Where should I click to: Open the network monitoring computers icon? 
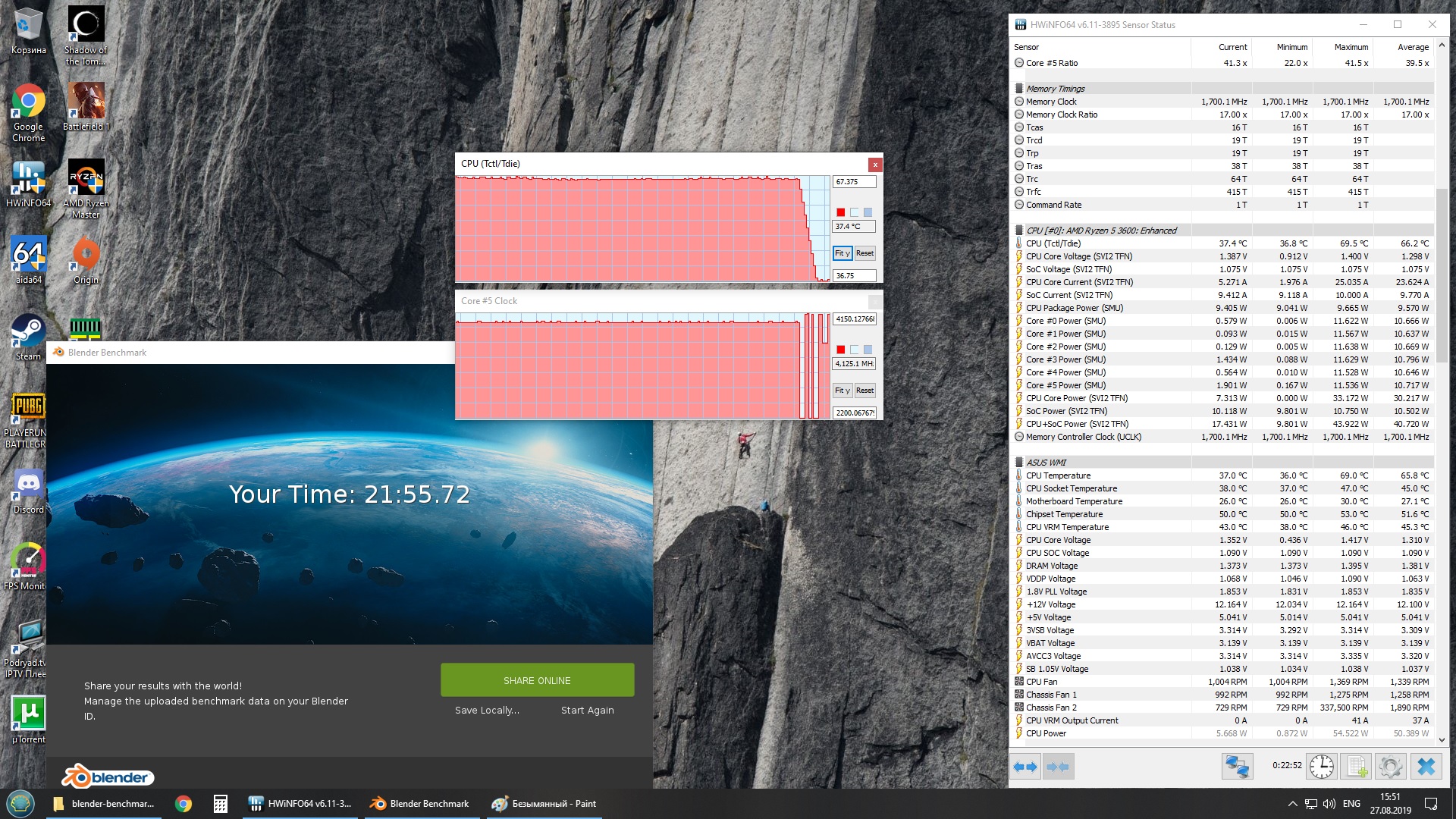coord(1237,767)
